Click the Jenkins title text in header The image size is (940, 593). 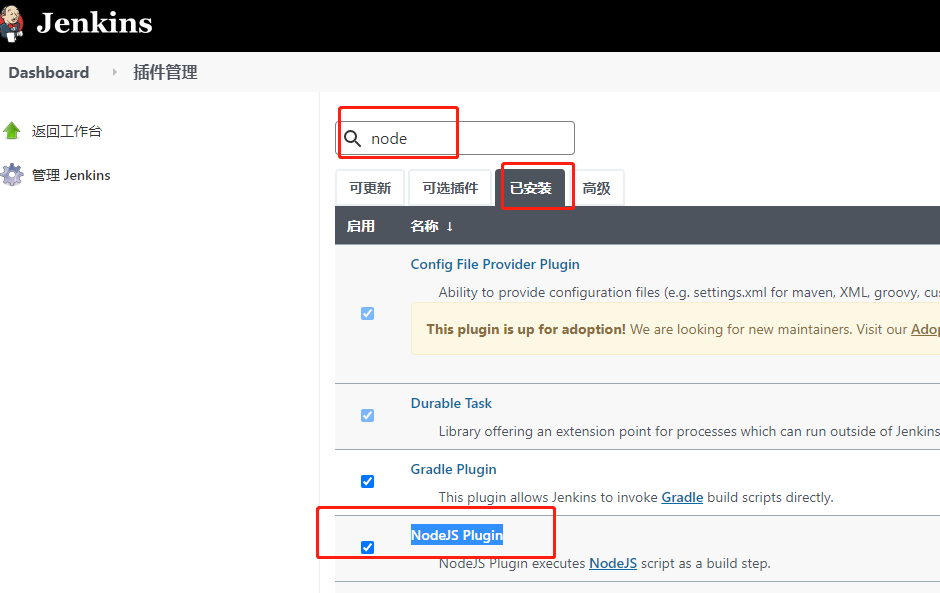click(x=94, y=23)
